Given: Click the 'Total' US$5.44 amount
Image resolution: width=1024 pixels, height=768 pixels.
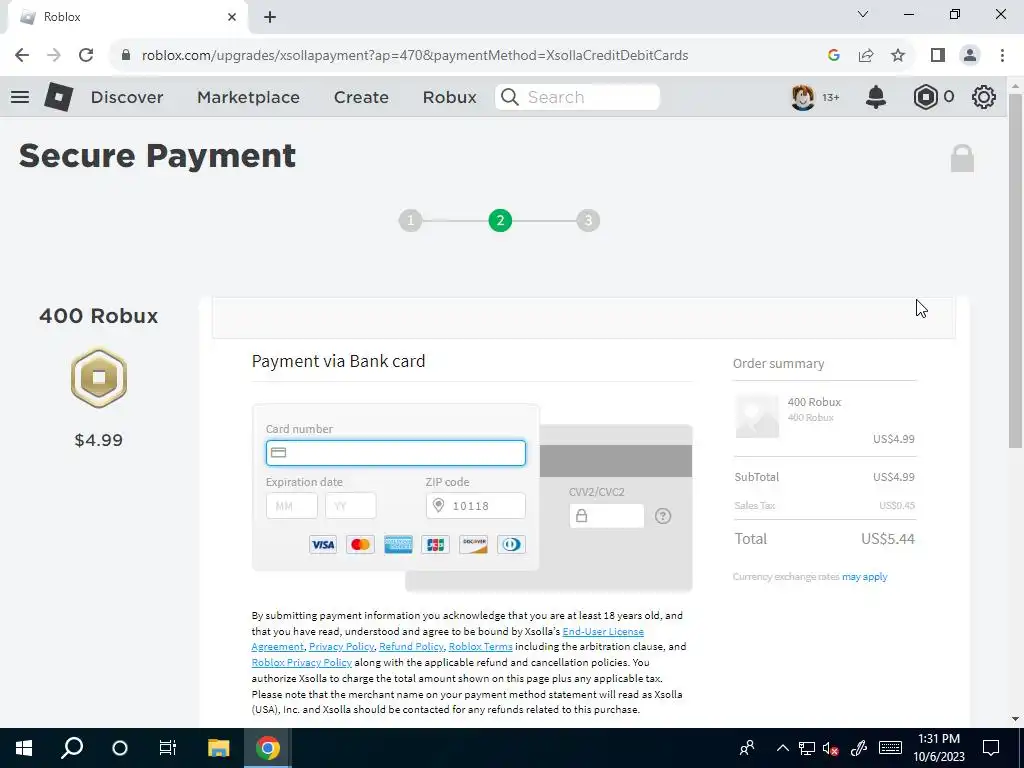Looking at the screenshot, I should 888,539.
